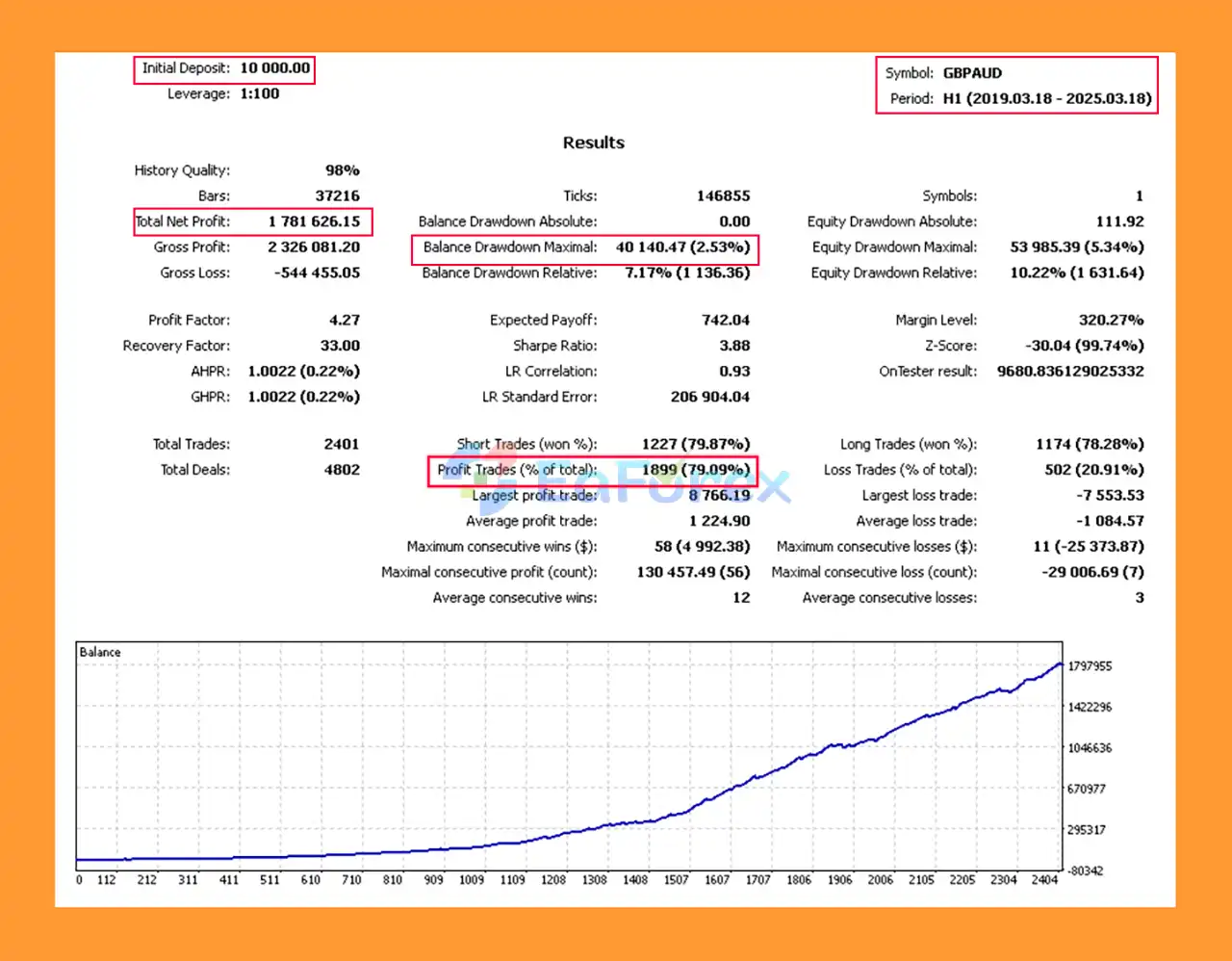Click the GBPAUD symbol text
The width and height of the screenshot is (1232, 961).
(x=972, y=73)
